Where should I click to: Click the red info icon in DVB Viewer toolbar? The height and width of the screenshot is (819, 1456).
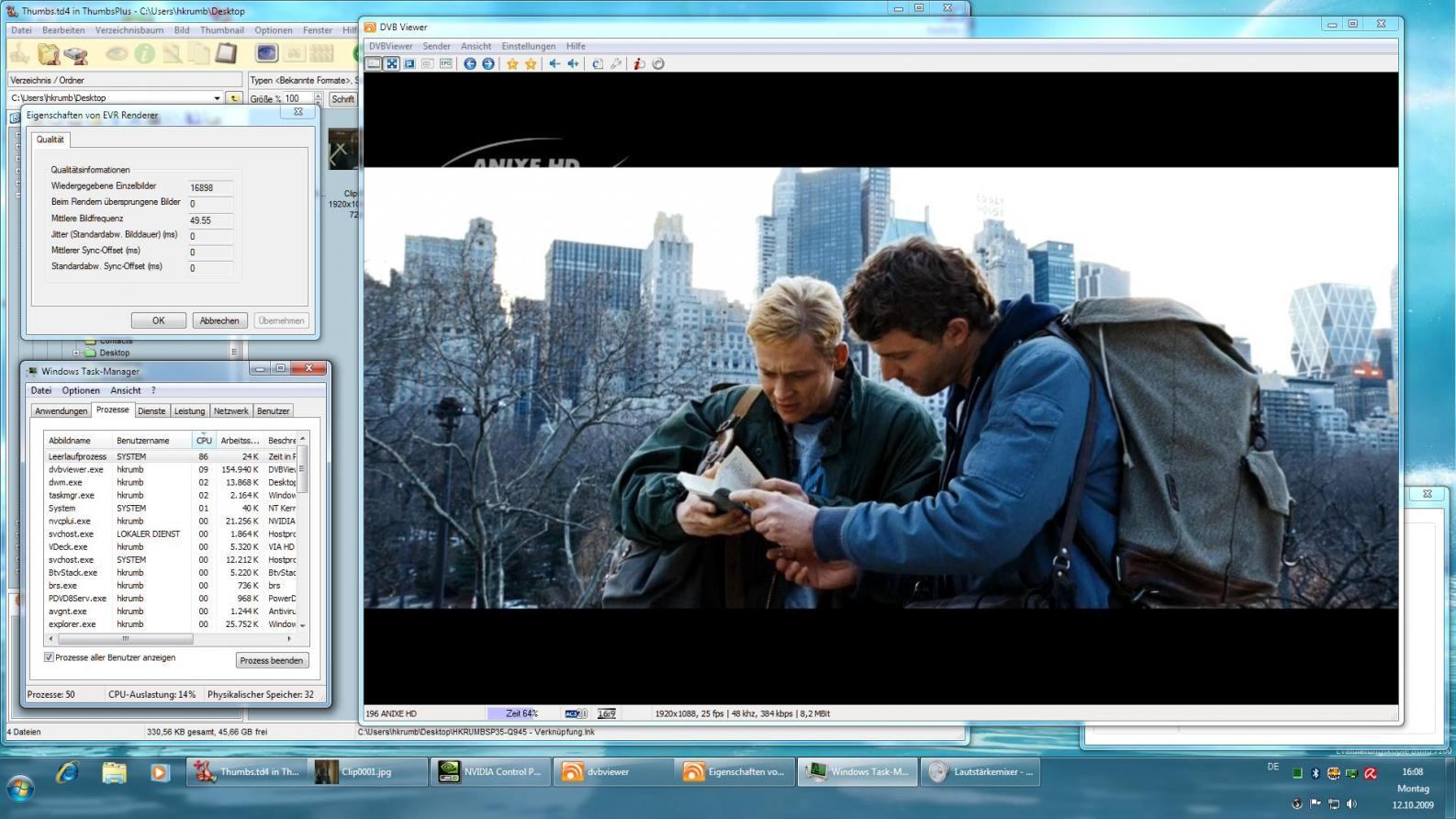(640, 63)
